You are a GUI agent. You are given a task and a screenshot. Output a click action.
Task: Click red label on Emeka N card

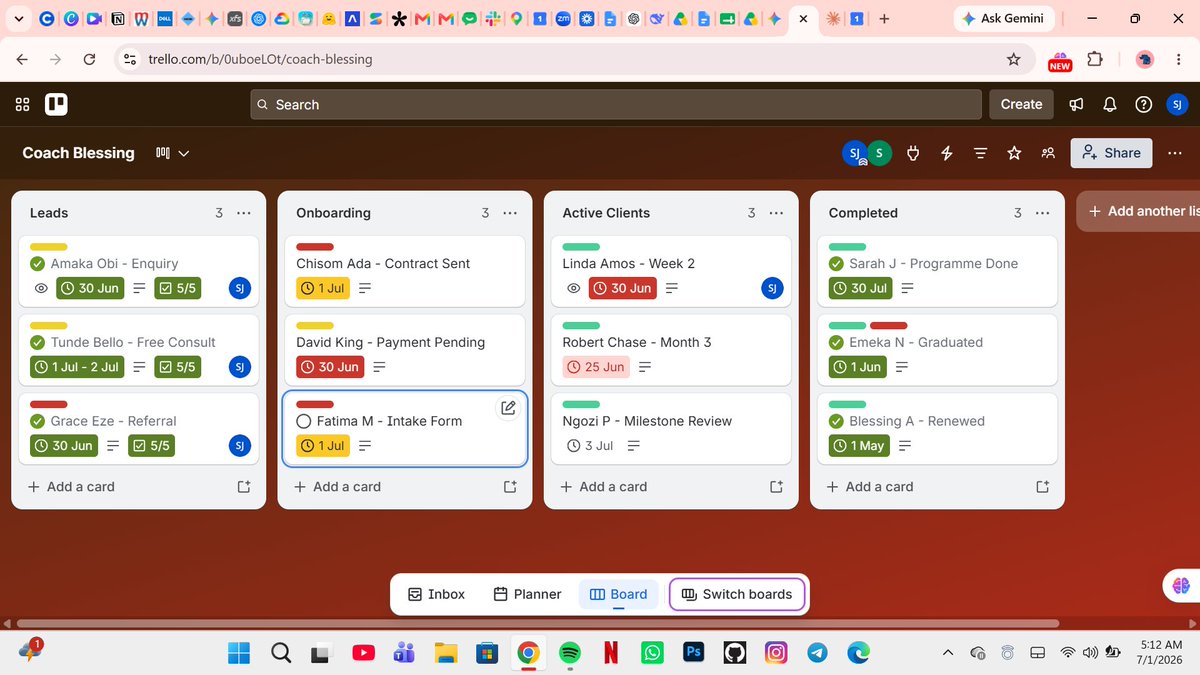tap(888, 325)
